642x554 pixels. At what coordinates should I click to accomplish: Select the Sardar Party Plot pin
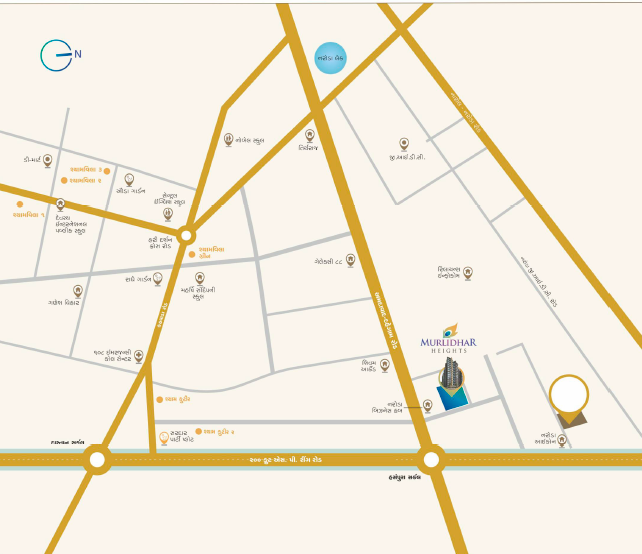(164, 438)
